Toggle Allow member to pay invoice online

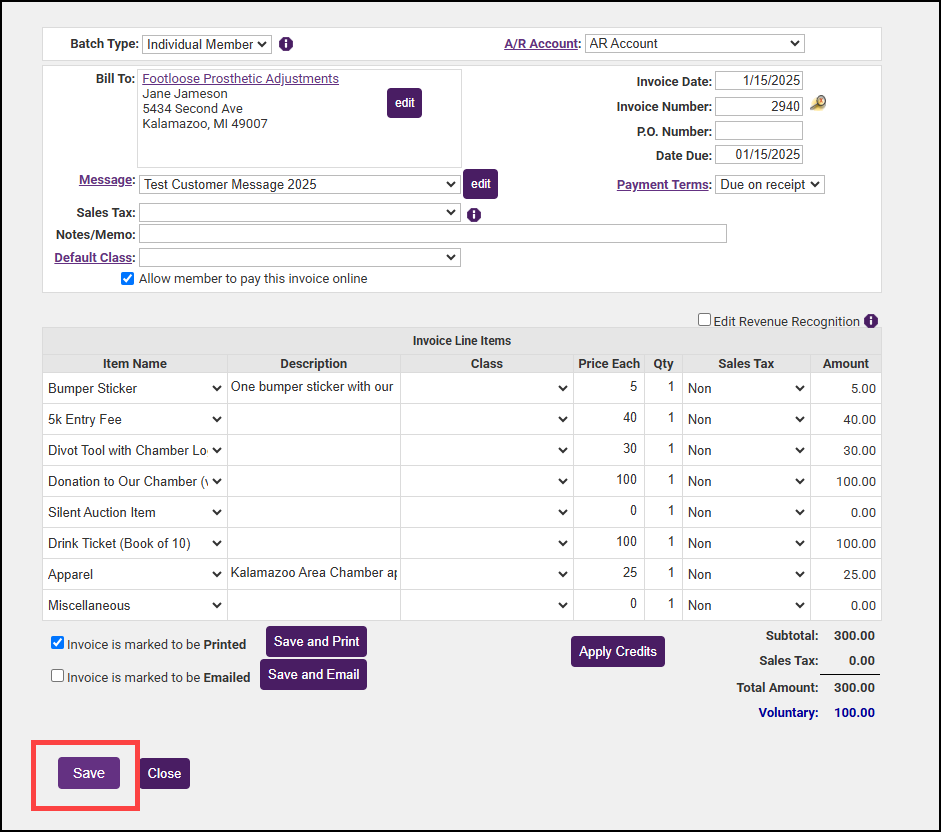[x=127, y=279]
